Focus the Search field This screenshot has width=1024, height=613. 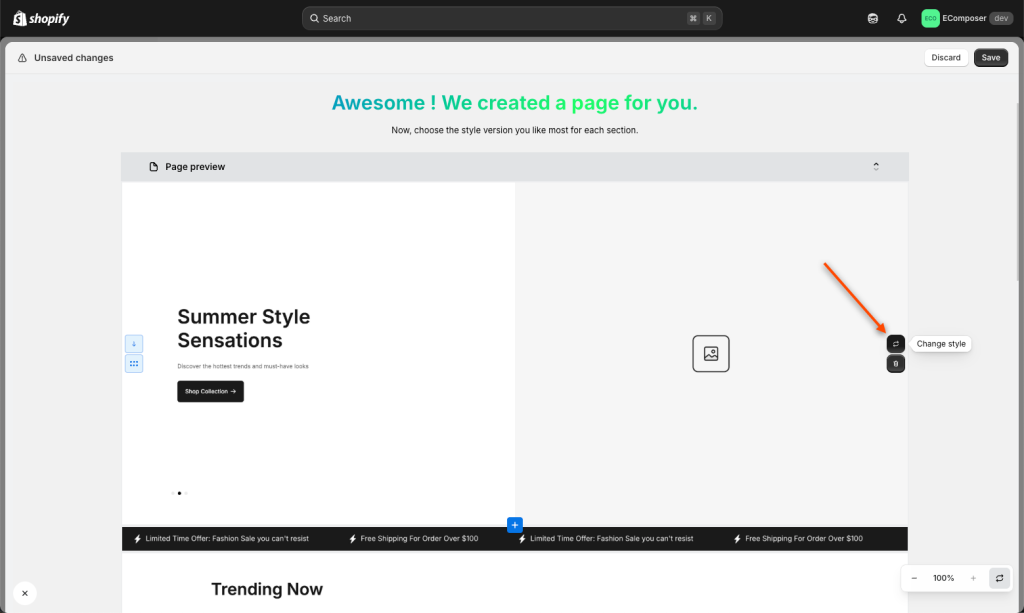point(512,18)
